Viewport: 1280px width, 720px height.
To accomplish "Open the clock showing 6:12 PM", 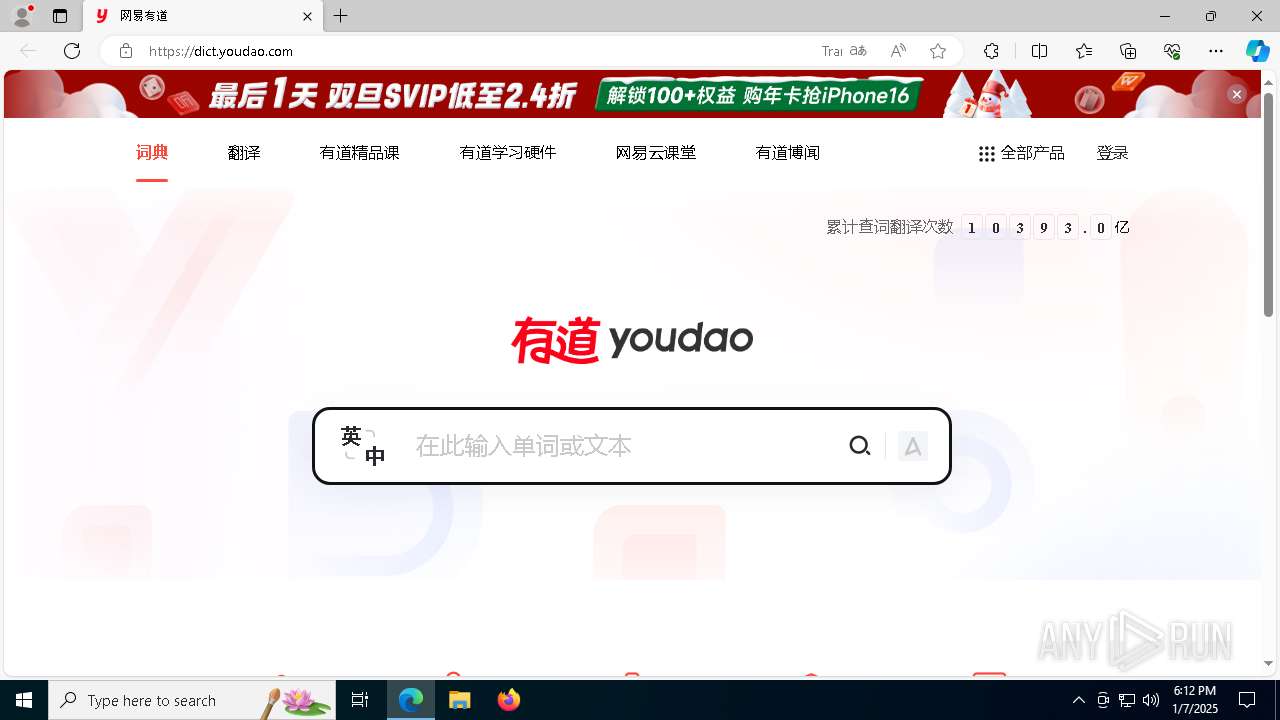I will pos(1194,699).
